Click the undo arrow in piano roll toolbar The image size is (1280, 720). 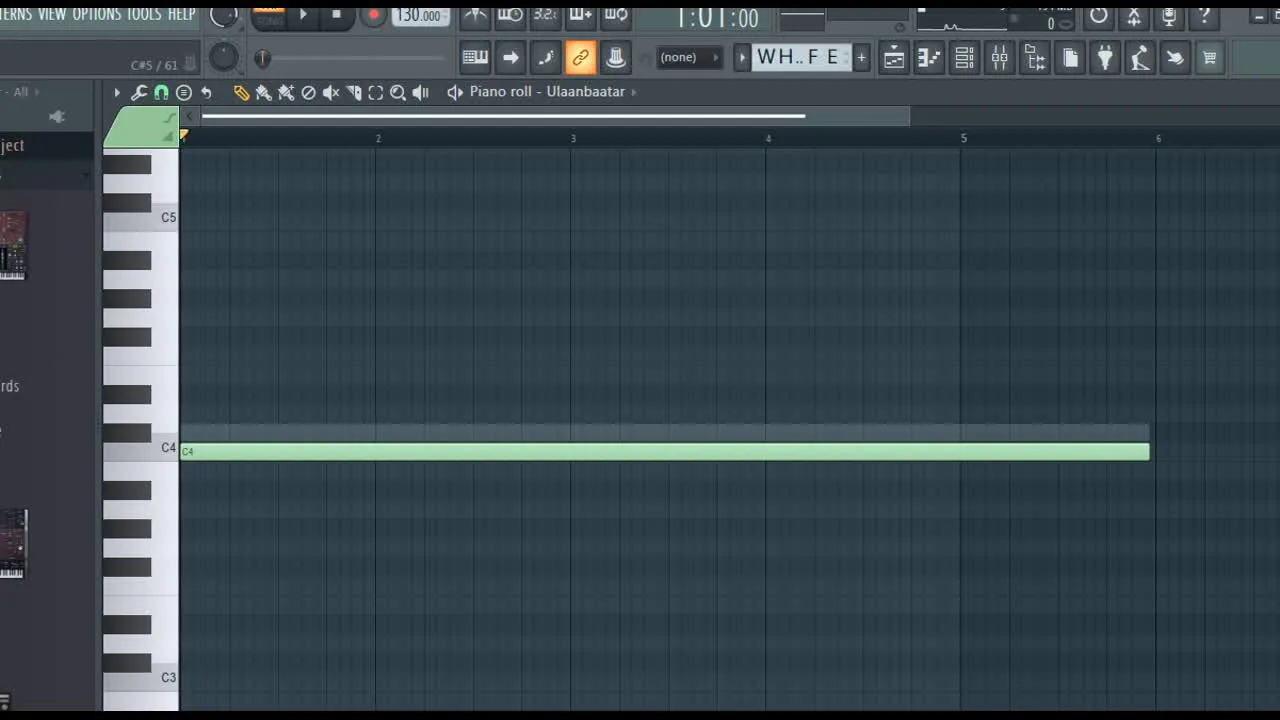[206, 92]
